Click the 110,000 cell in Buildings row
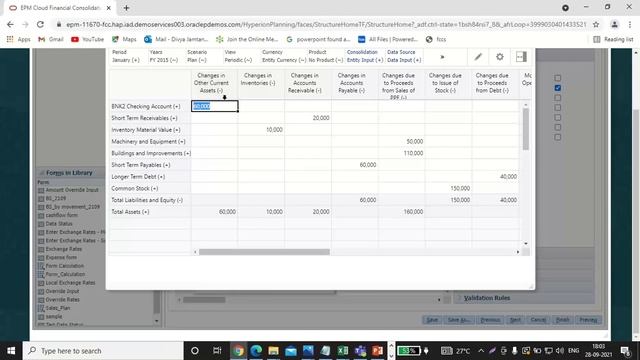 [x=401, y=153]
